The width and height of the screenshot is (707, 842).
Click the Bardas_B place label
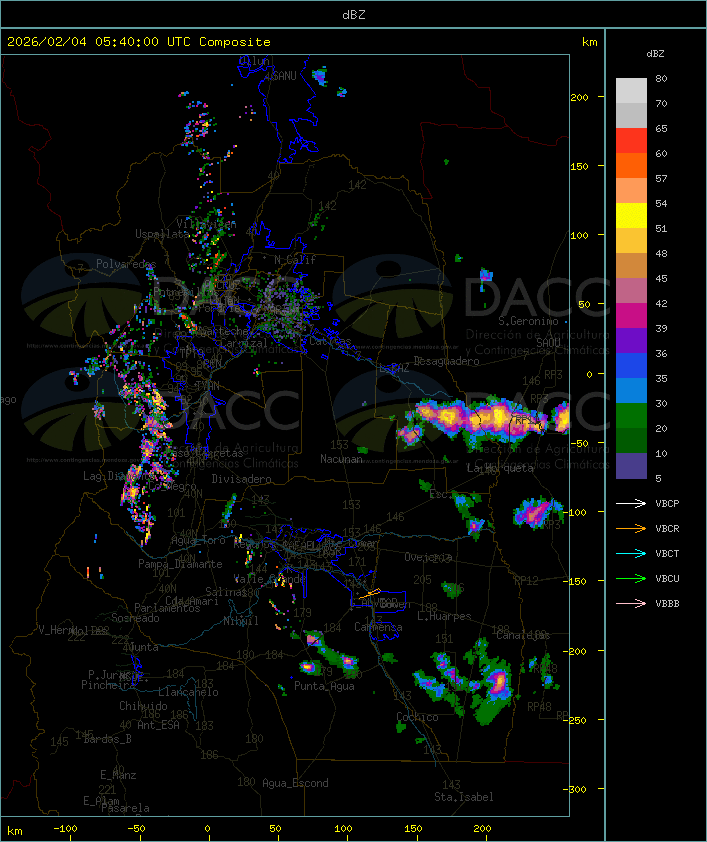tap(107, 739)
